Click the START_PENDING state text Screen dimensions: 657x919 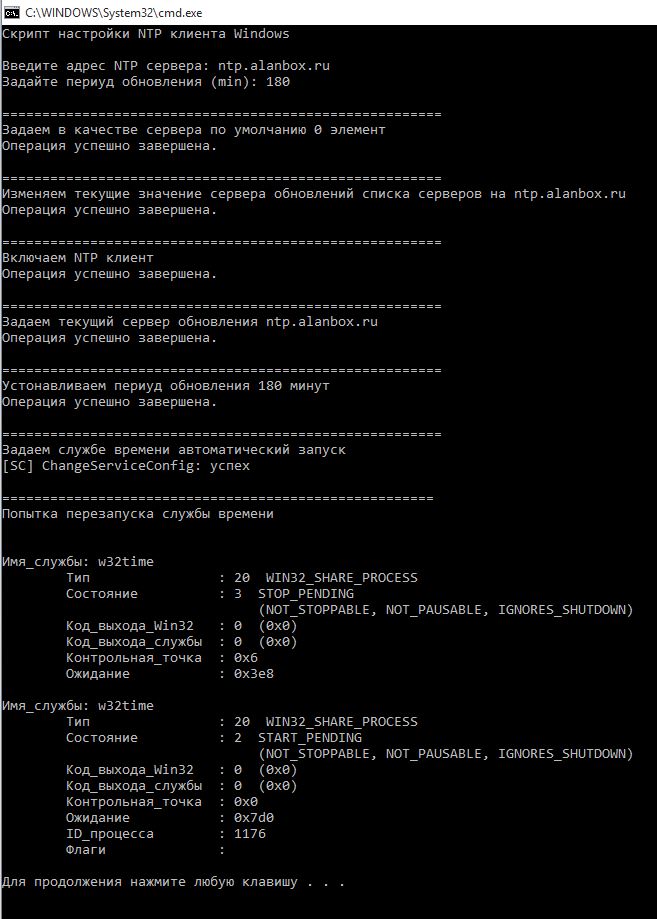click(310, 738)
